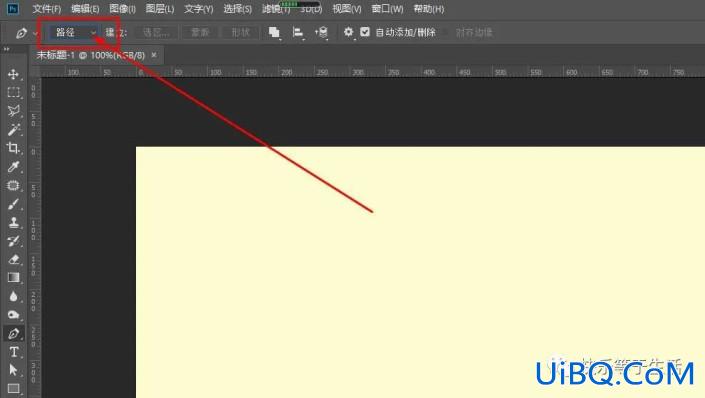The image size is (705, 398).
Task: Select the Pen tool in toolbox
Action: tap(13, 333)
